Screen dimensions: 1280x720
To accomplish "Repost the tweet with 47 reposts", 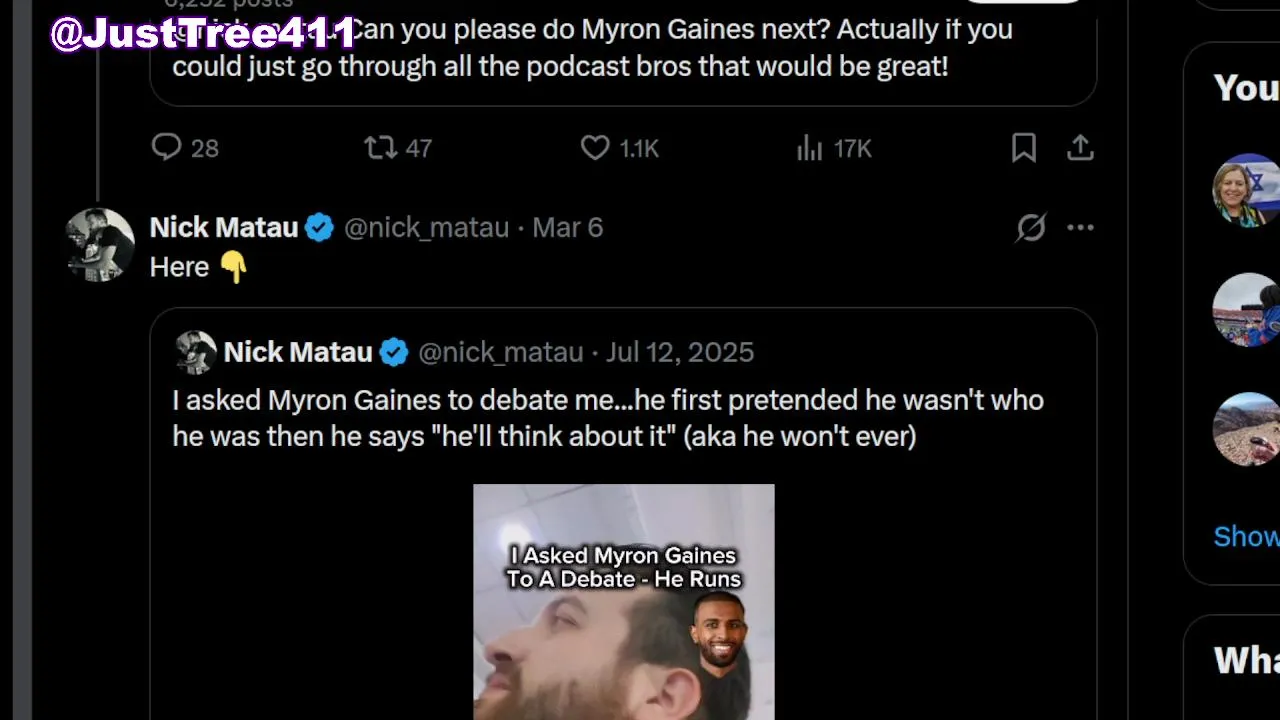I will click(380, 148).
